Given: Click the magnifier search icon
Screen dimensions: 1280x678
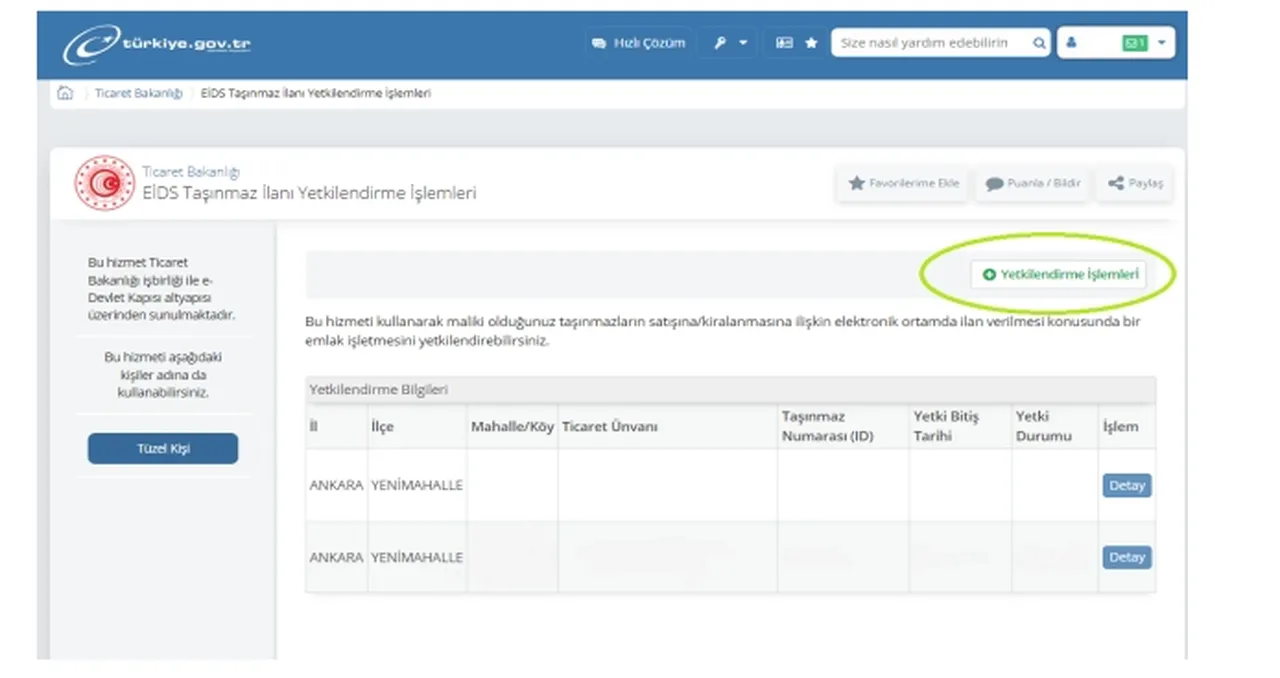Looking at the screenshot, I should [1040, 43].
